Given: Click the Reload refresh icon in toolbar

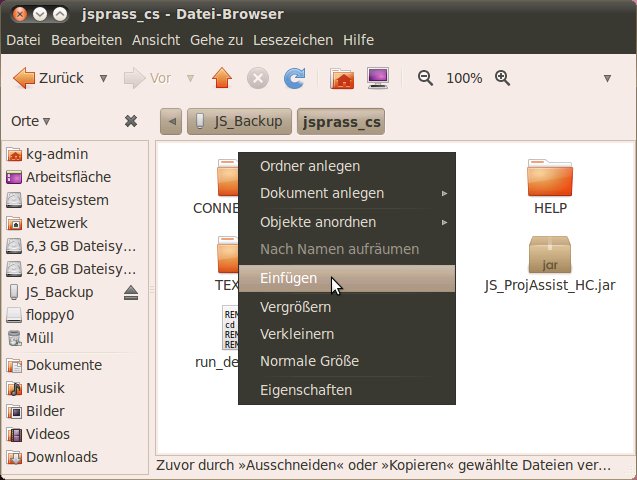Looking at the screenshot, I should (294, 78).
